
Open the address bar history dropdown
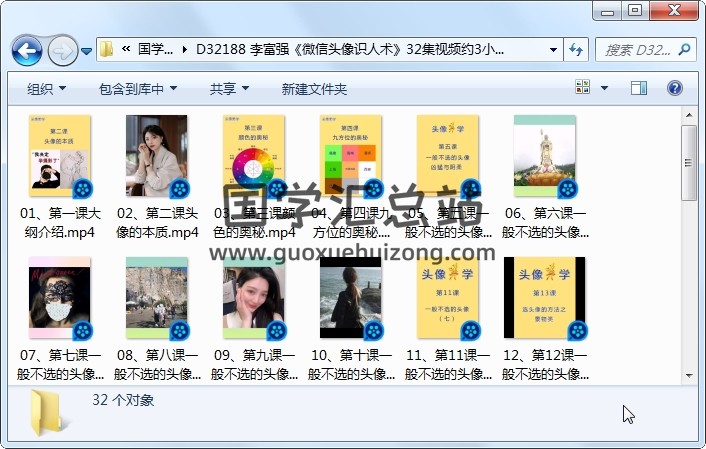coord(553,50)
